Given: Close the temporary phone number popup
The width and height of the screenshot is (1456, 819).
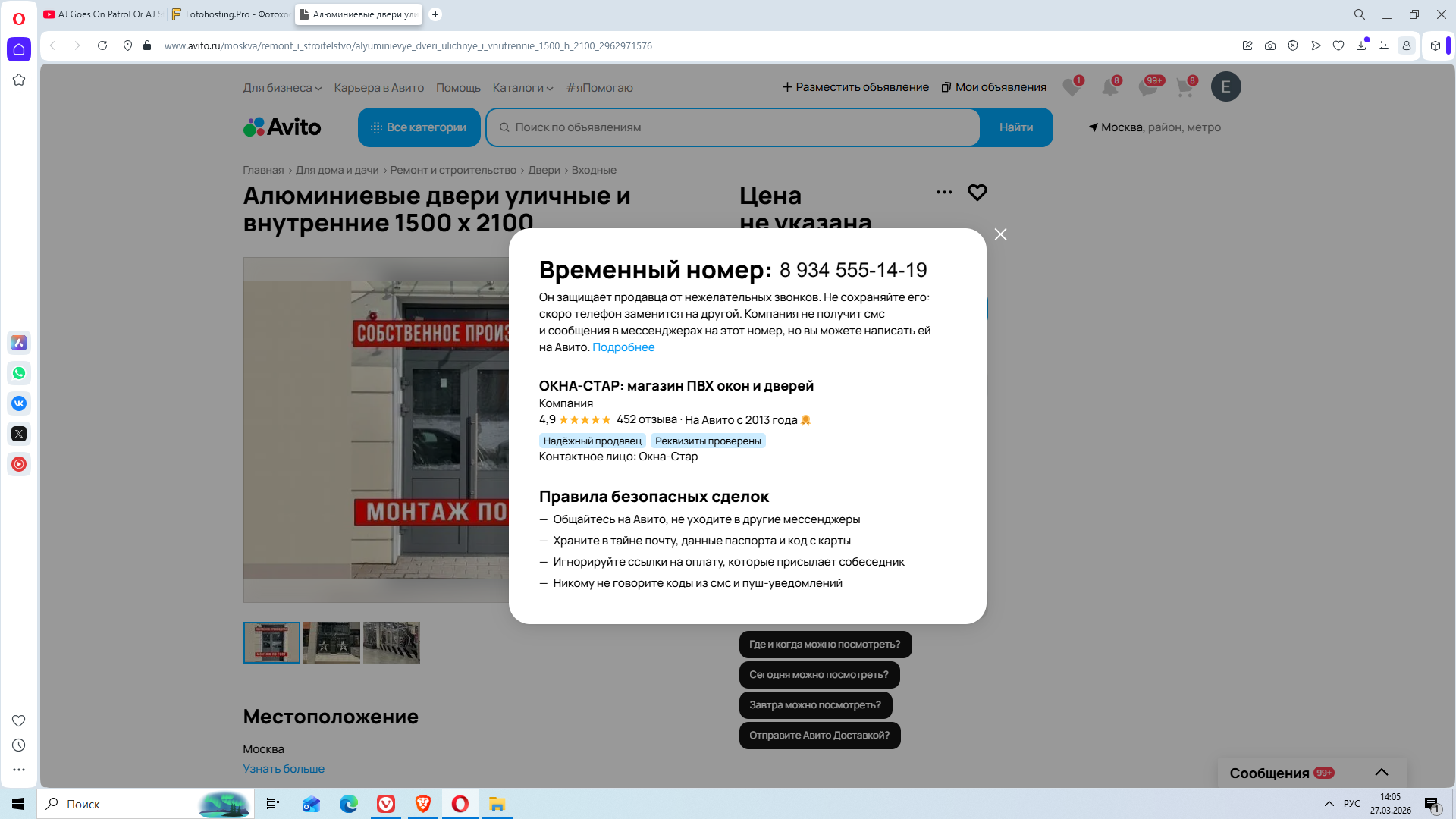Looking at the screenshot, I should [1000, 234].
